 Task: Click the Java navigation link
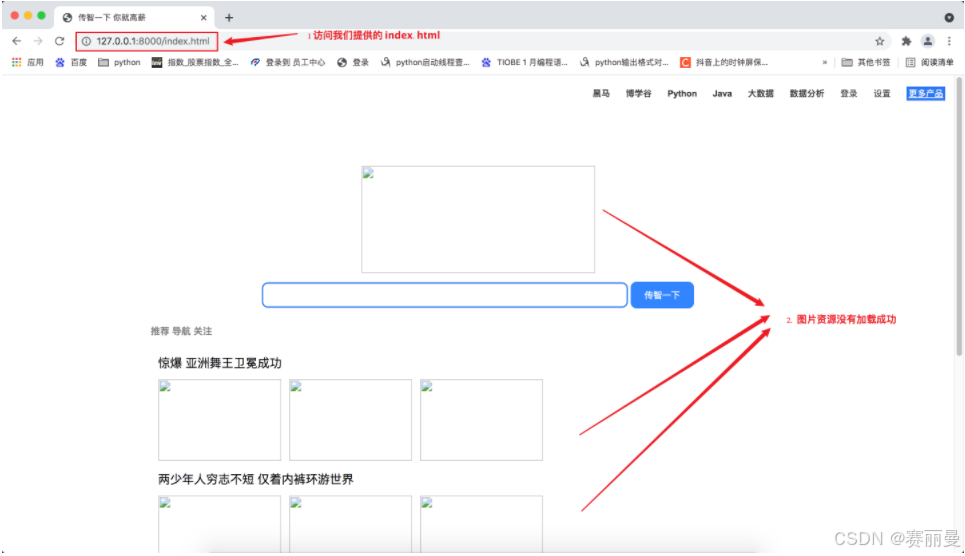(722, 94)
